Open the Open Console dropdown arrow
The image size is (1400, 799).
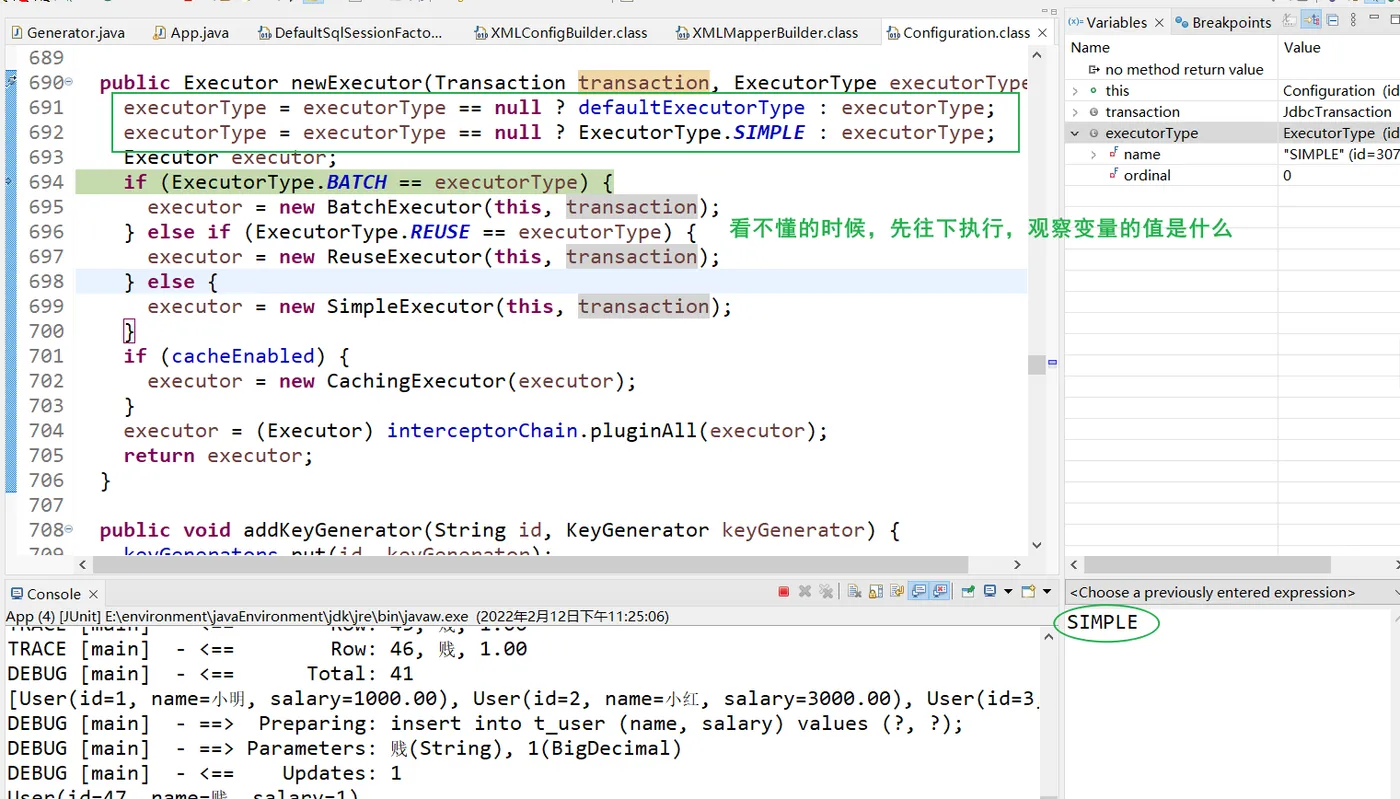1047,591
